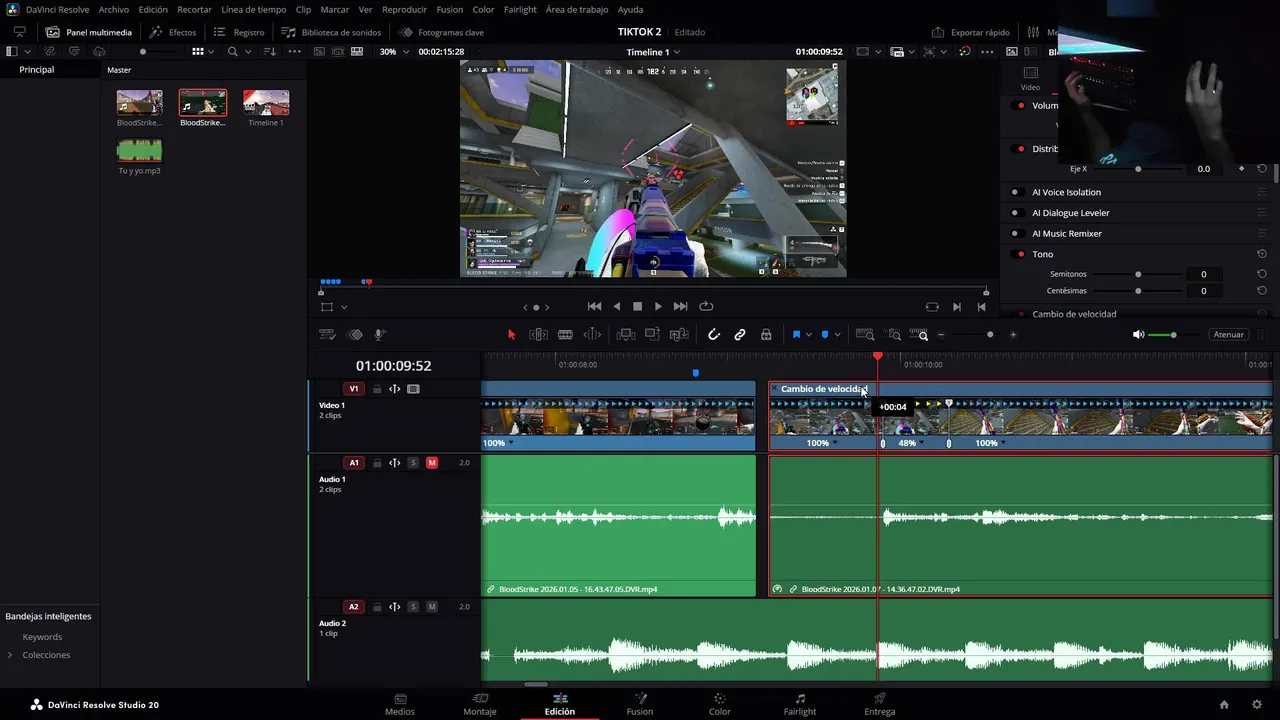Adjust the timeline zoom slider

point(990,335)
